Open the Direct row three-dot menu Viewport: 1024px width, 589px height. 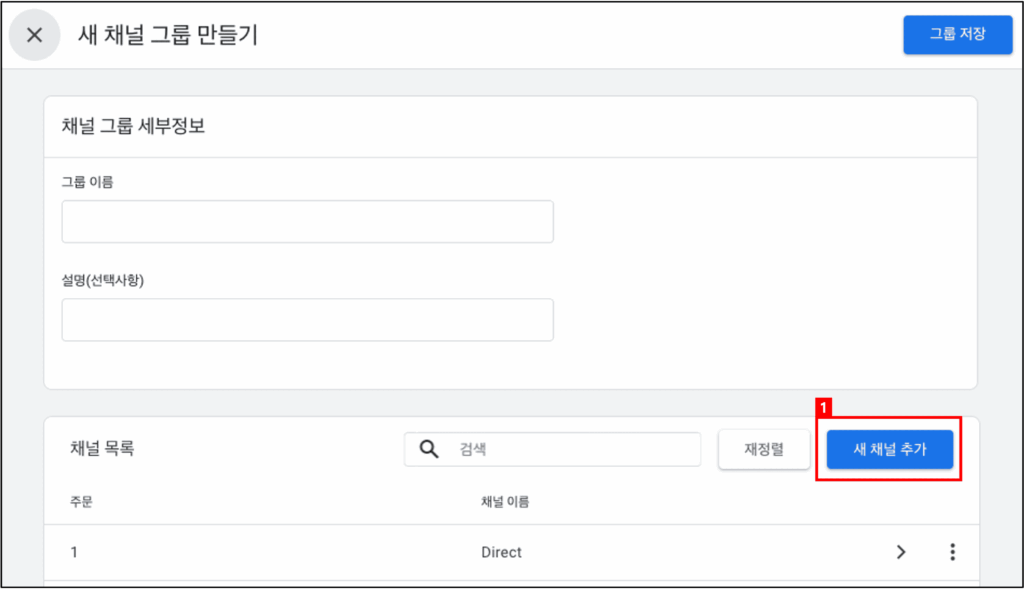click(952, 552)
